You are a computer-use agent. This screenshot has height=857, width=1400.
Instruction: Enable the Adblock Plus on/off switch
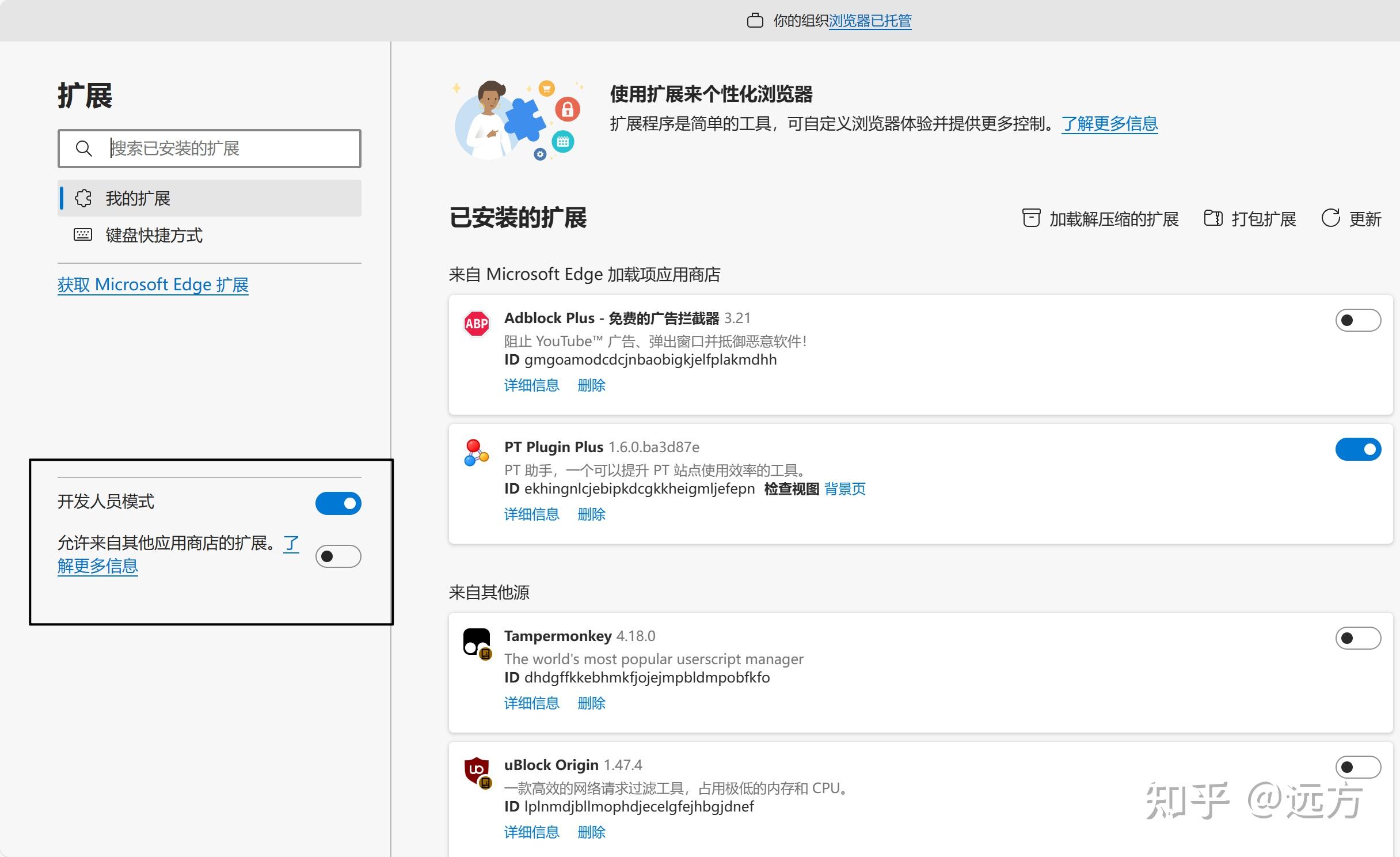coord(1358,320)
